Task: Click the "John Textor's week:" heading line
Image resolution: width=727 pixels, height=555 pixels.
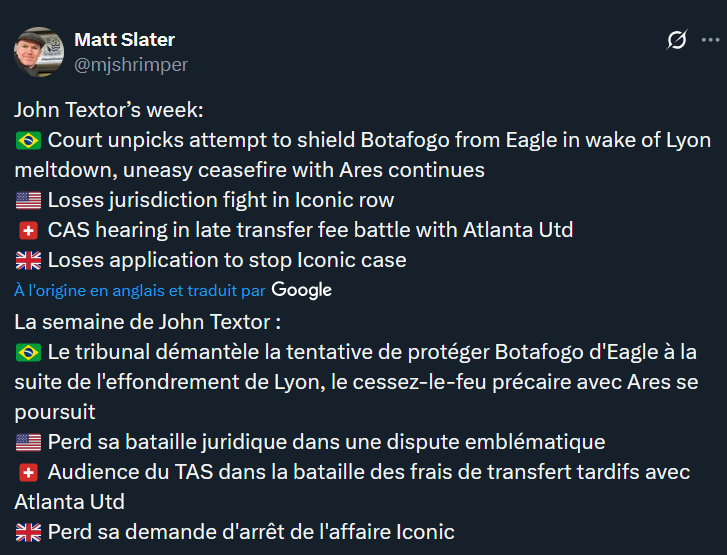Action: coord(109,110)
